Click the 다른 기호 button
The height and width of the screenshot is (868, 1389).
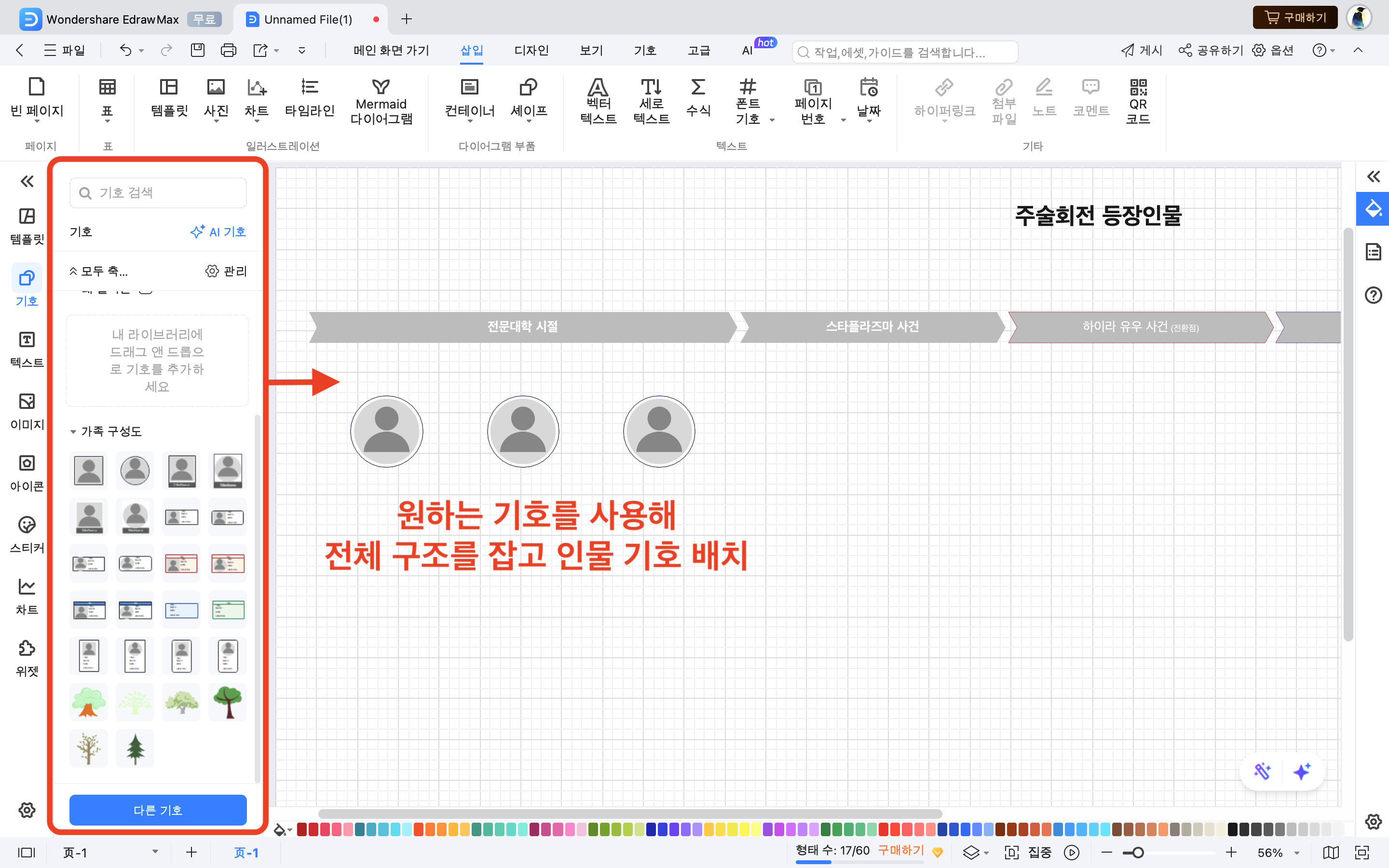point(158,810)
